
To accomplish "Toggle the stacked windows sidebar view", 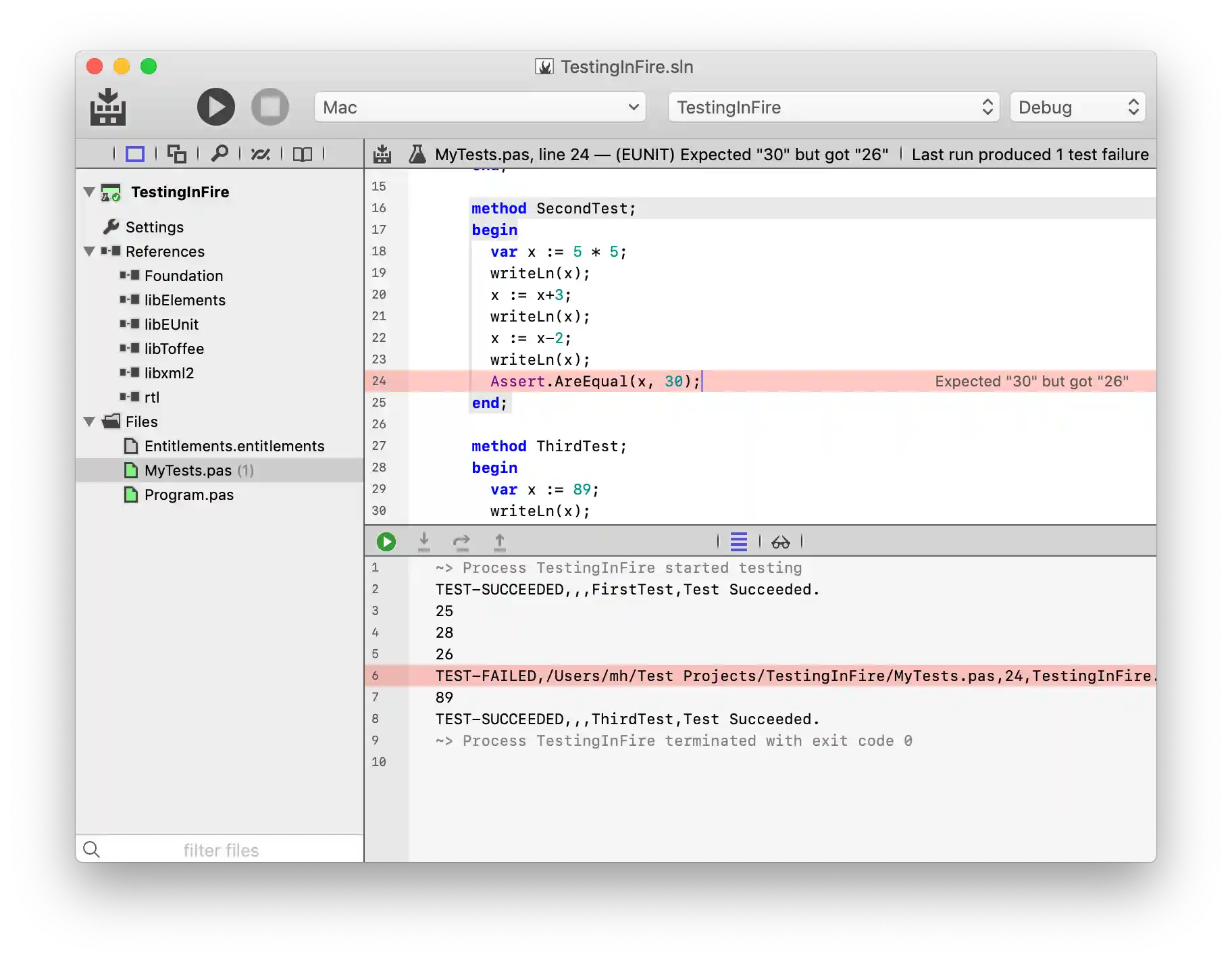I will pyautogui.click(x=177, y=154).
